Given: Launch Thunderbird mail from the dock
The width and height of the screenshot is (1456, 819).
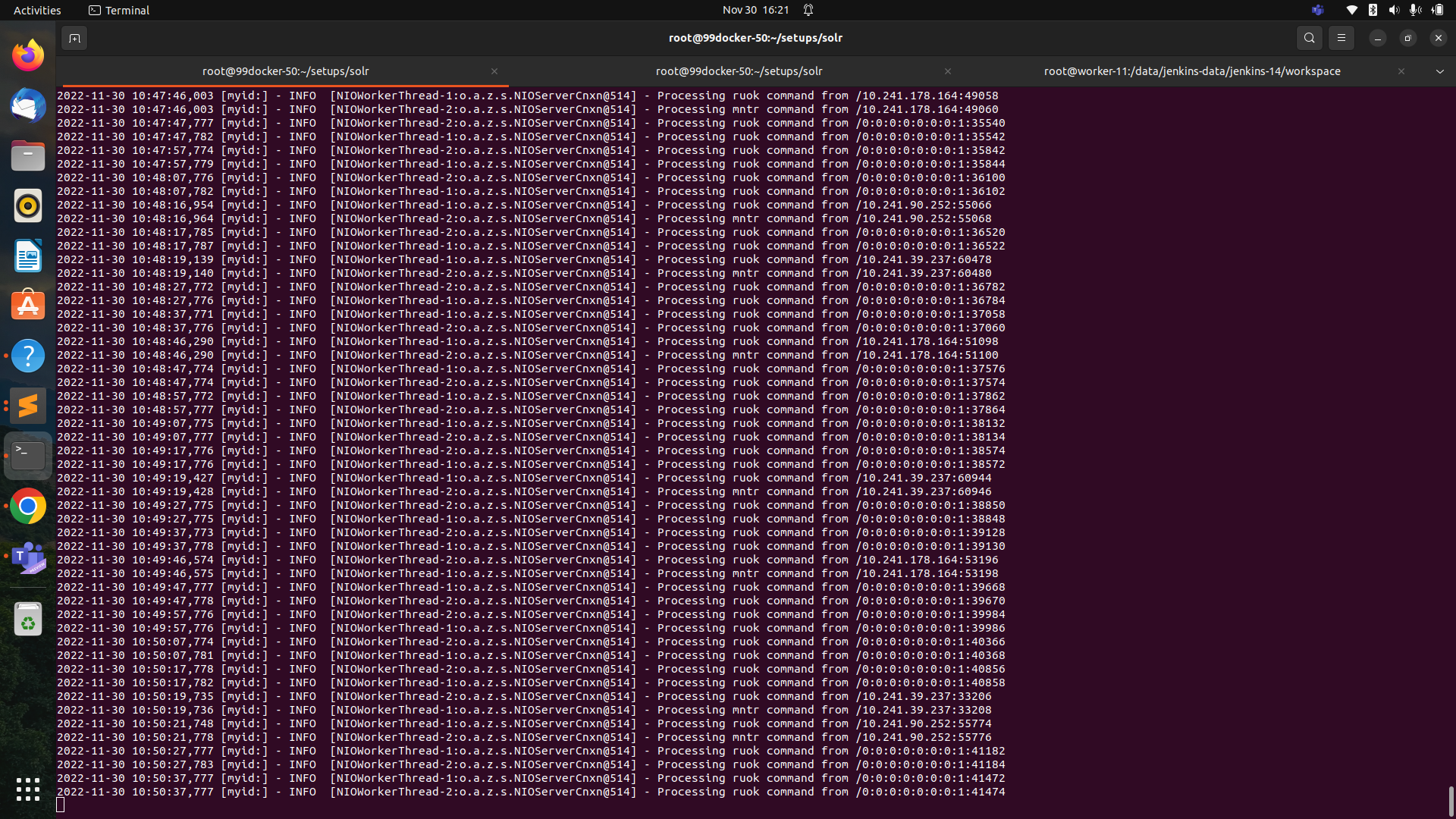Looking at the screenshot, I should (x=27, y=105).
